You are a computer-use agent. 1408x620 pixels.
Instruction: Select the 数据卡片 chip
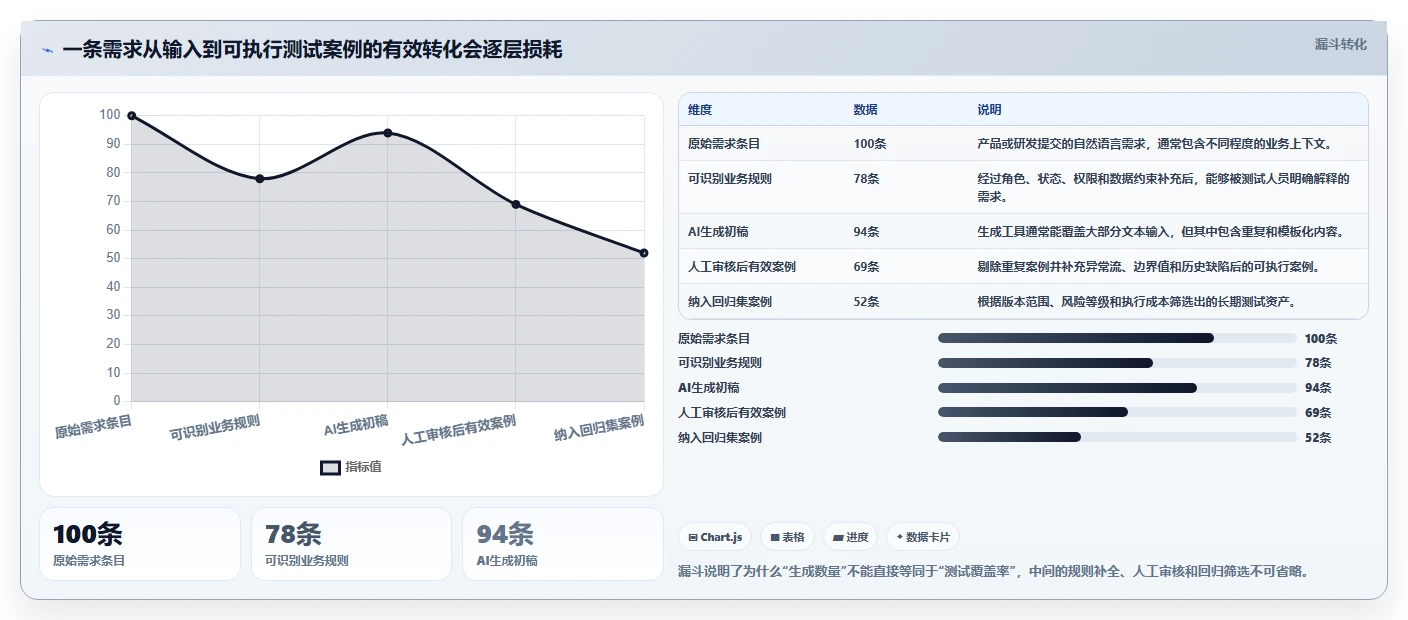(x=923, y=537)
